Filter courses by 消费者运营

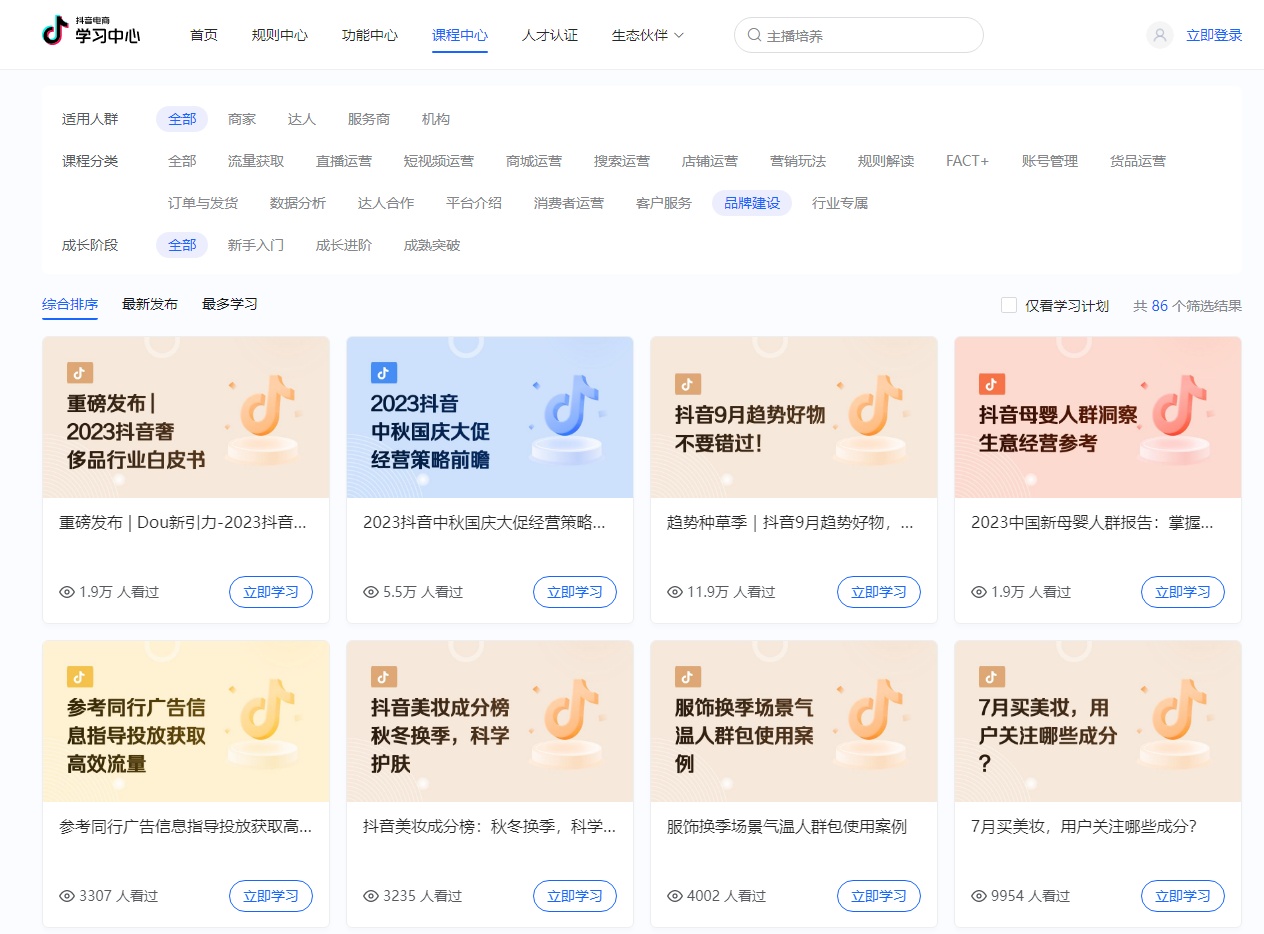coord(569,203)
